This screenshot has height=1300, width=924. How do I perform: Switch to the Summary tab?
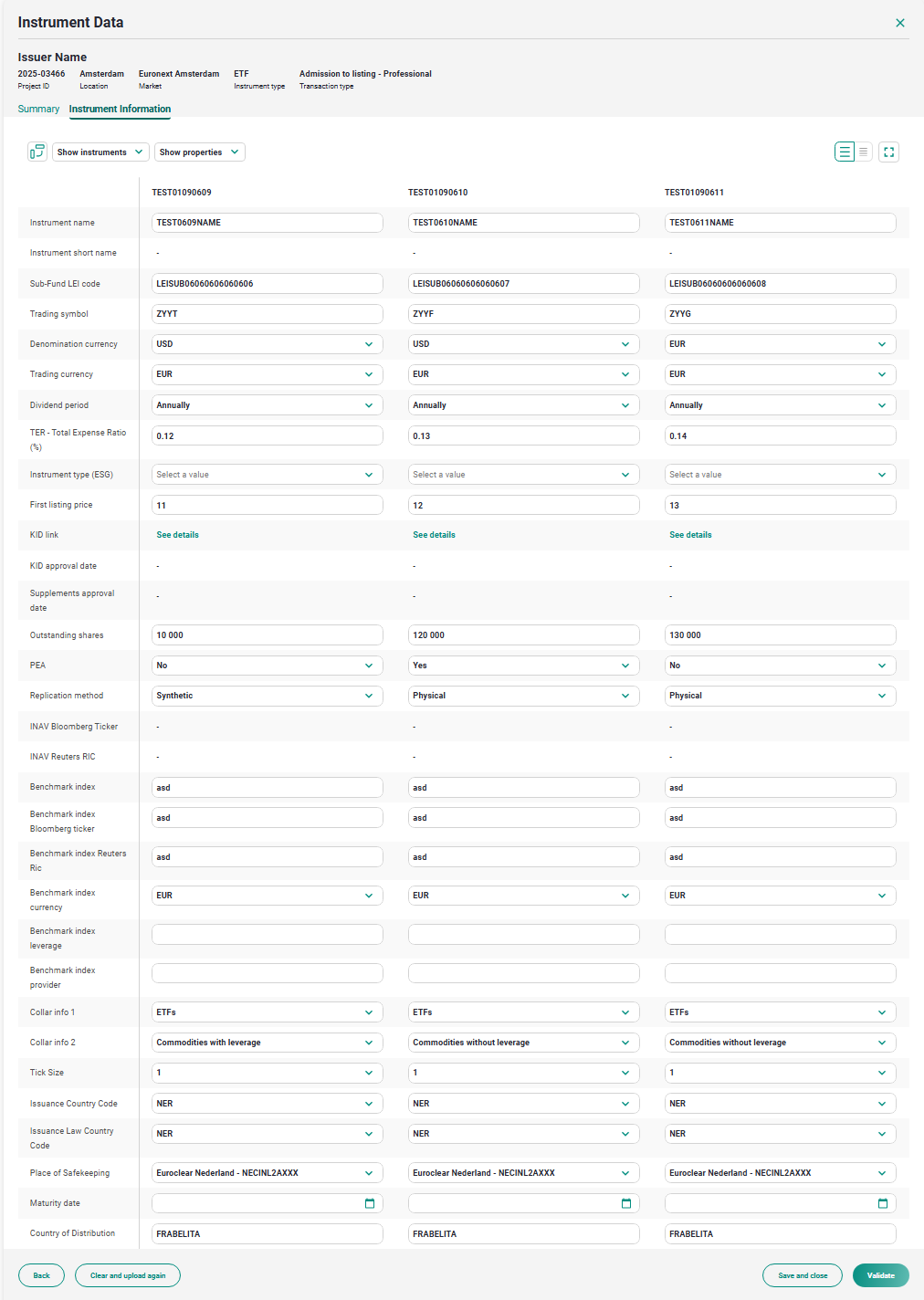click(38, 109)
